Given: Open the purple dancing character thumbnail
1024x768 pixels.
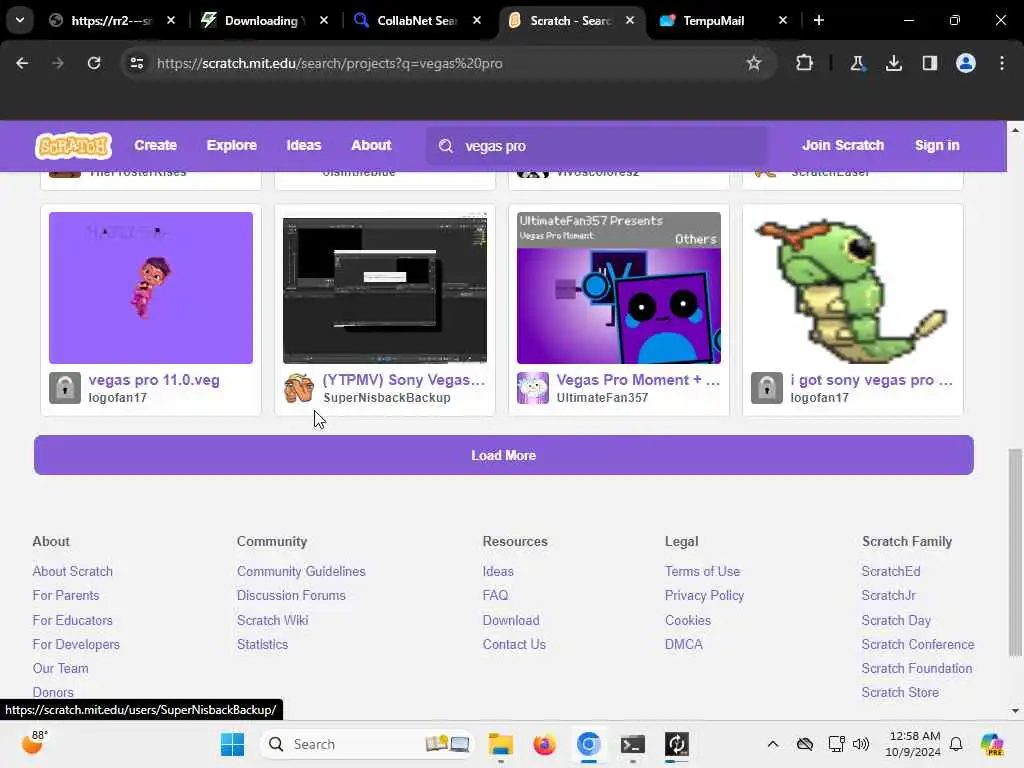Looking at the screenshot, I should 151,288.
